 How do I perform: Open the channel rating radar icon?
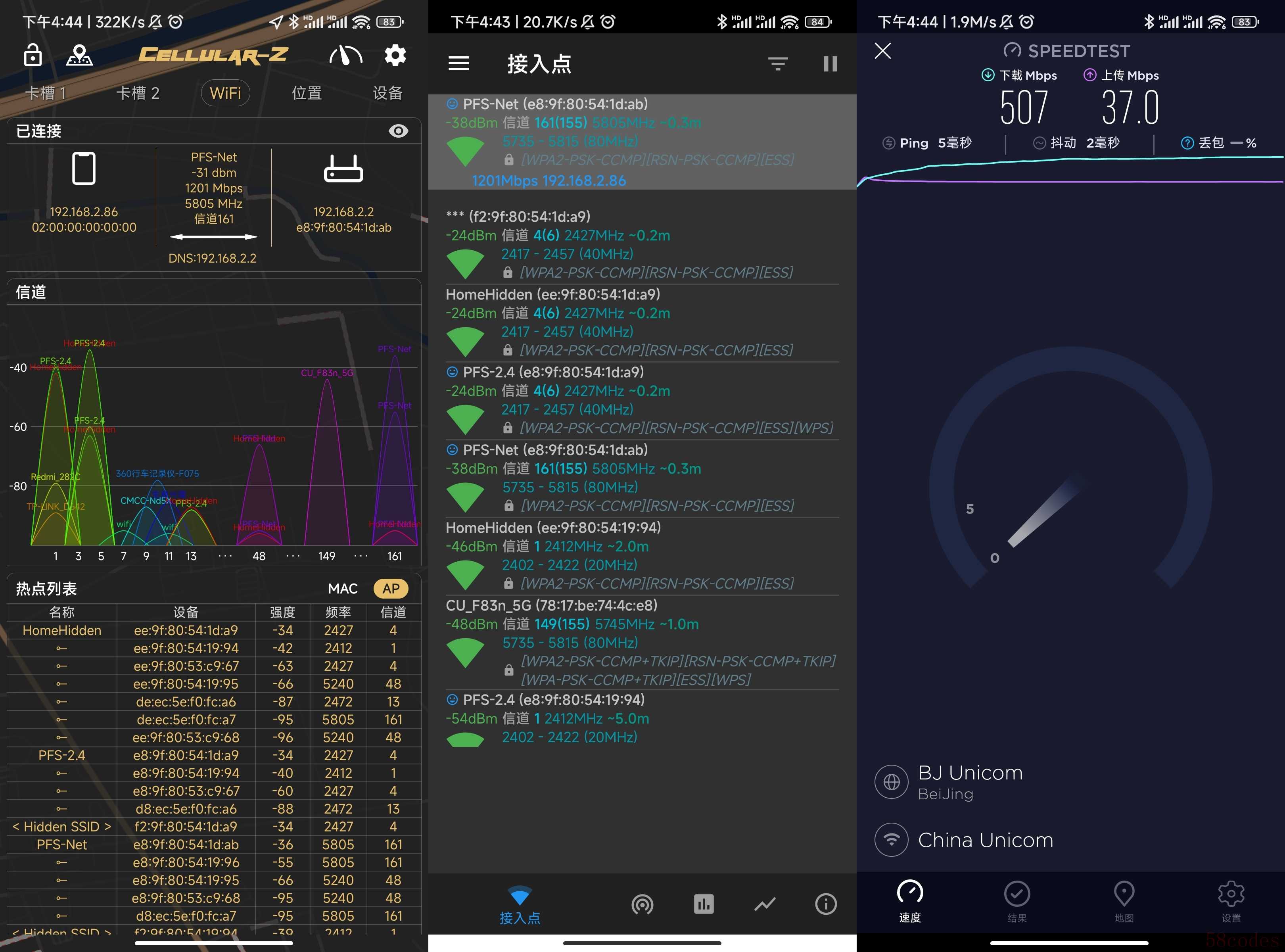point(642,904)
